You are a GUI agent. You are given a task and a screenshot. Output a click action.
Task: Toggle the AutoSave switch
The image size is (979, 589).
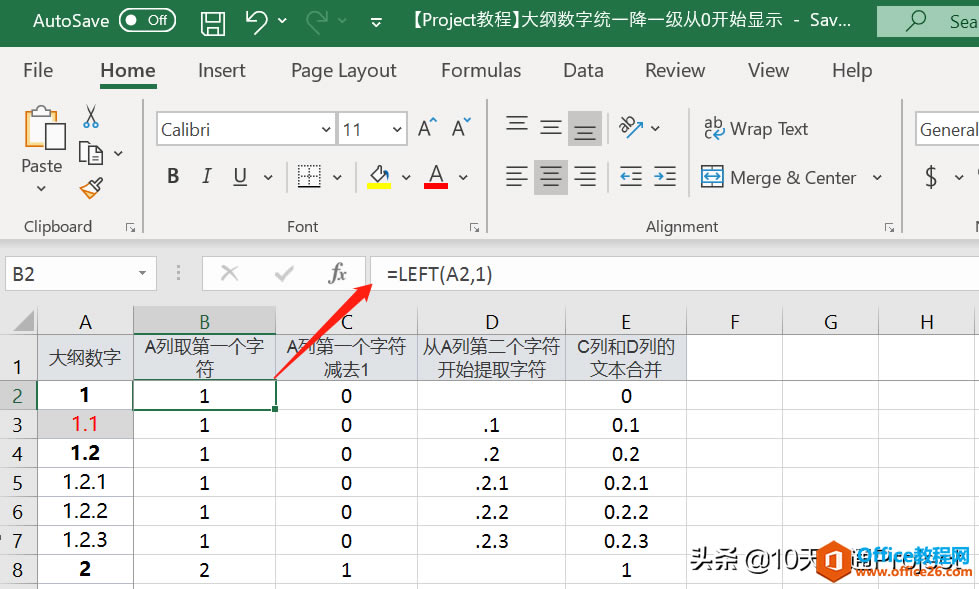coord(147,21)
